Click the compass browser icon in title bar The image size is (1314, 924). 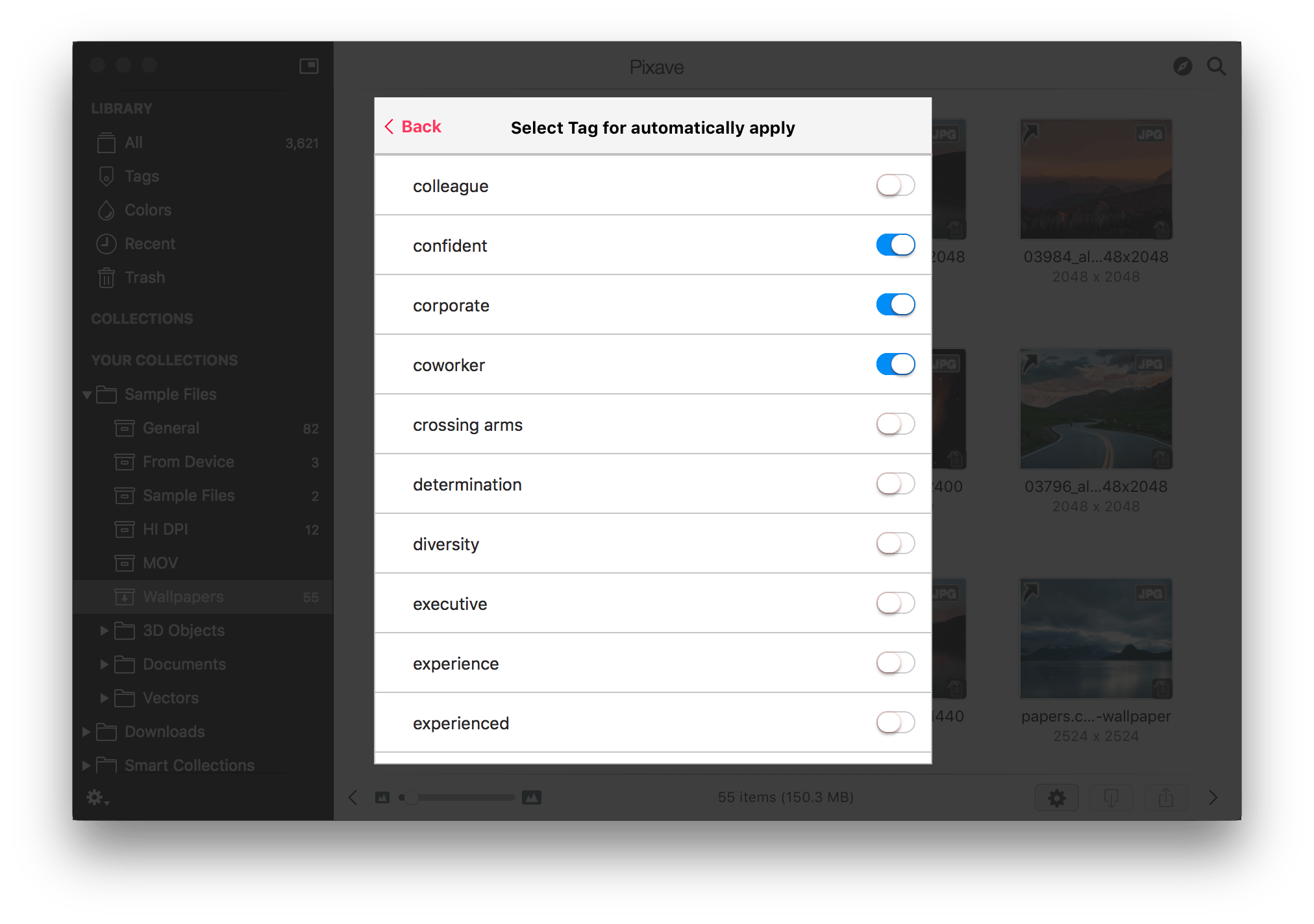1182,66
